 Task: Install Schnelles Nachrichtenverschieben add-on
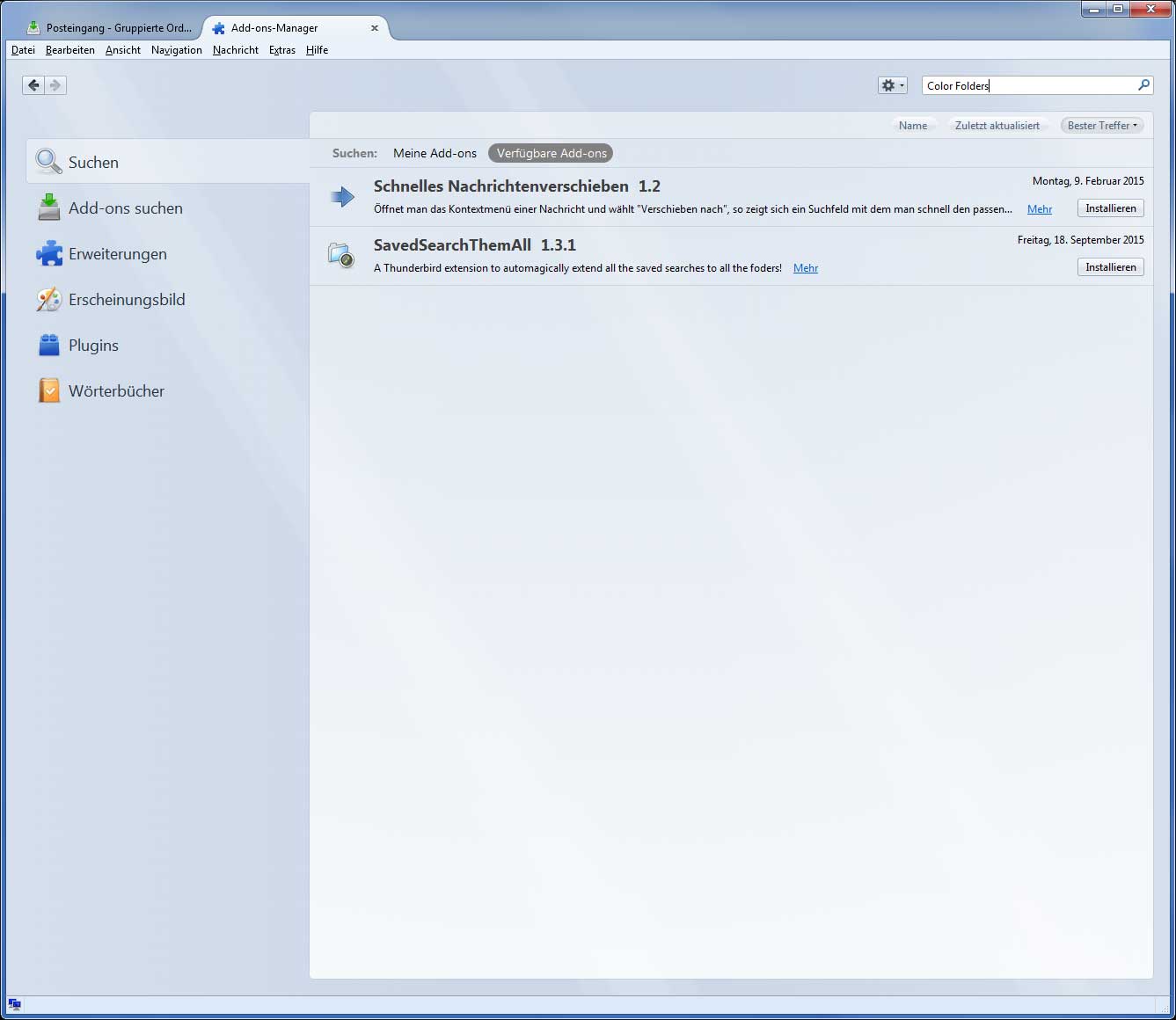tap(1110, 208)
